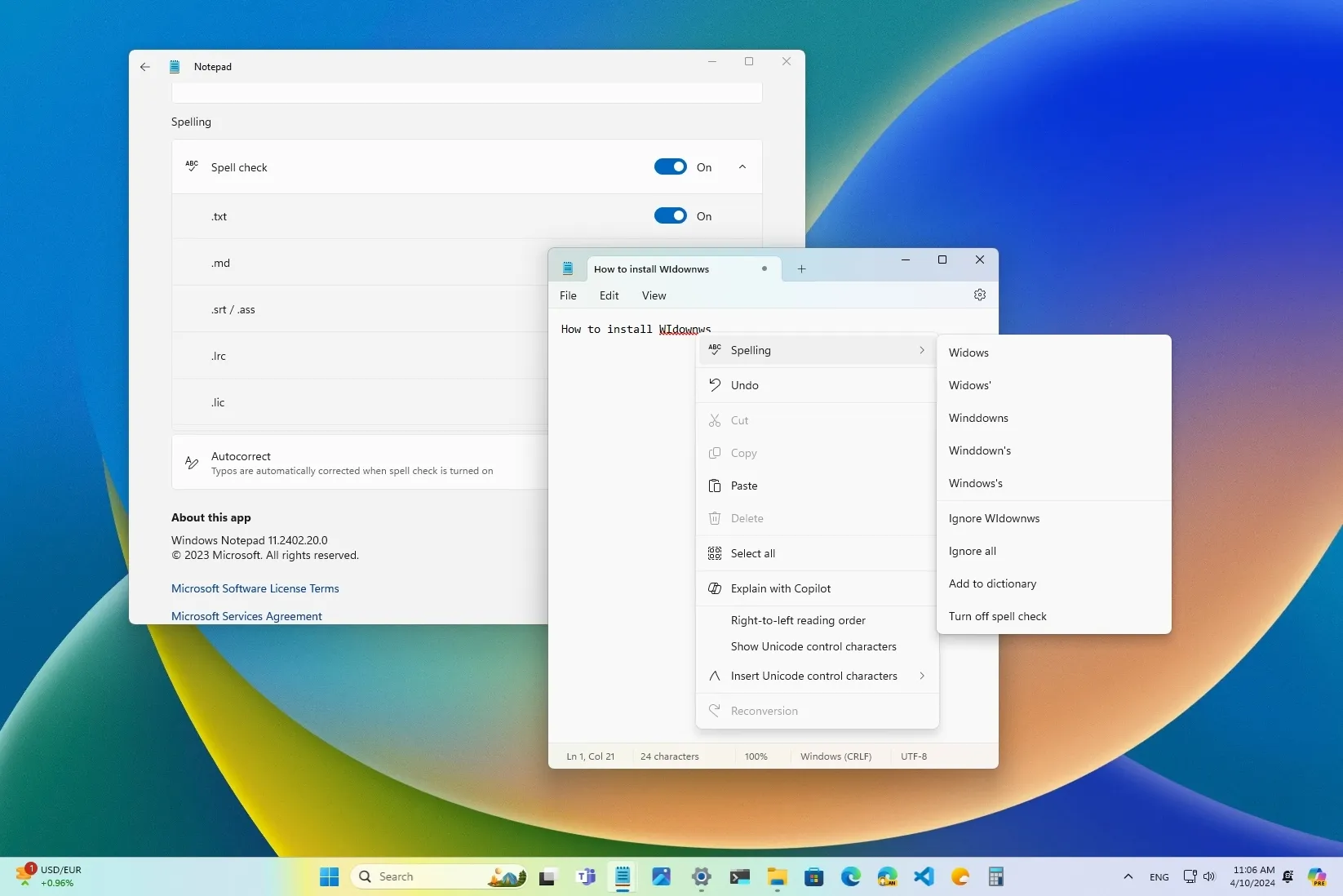Screen dimensions: 1343x896
Task: Click the Spell check ABC icon in settings
Action: pos(192,166)
